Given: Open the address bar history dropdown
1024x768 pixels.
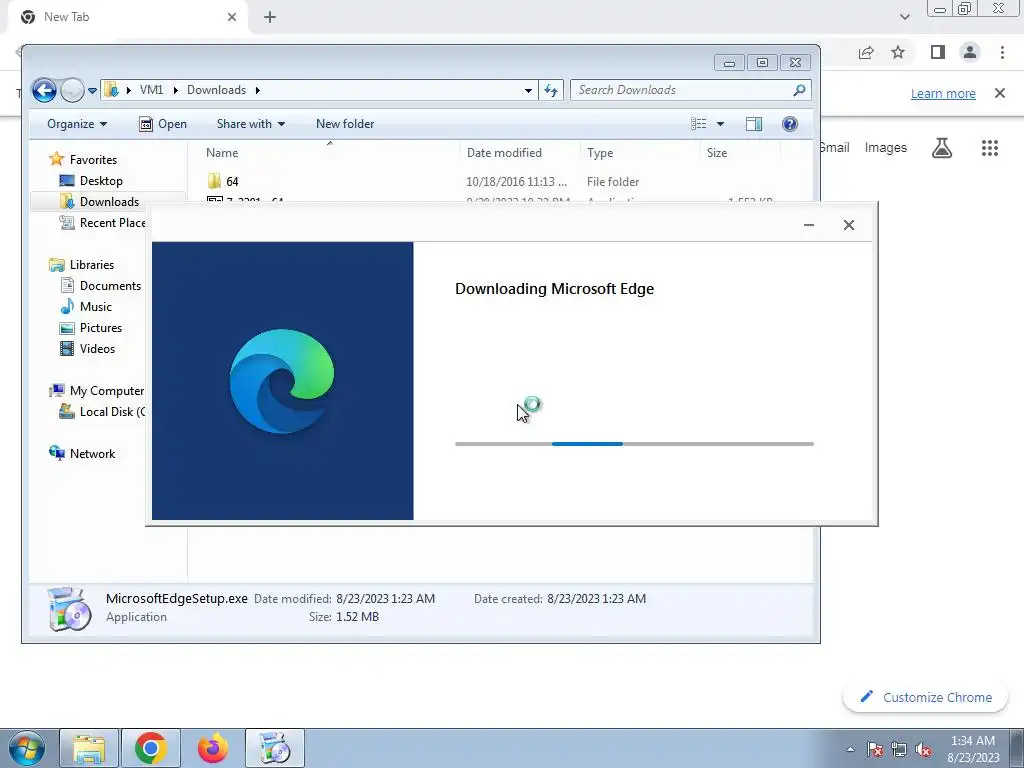Looking at the screenshot, I should pos(528,91).
